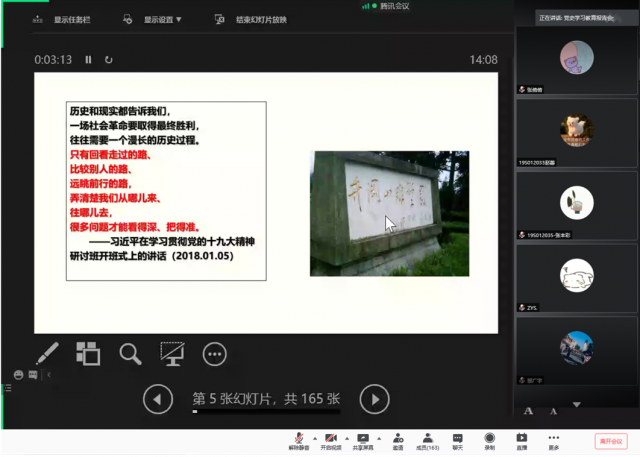Open the 成员(163) members list
Viewport: 640px width, 457px height.
click(x=427, y=440)
